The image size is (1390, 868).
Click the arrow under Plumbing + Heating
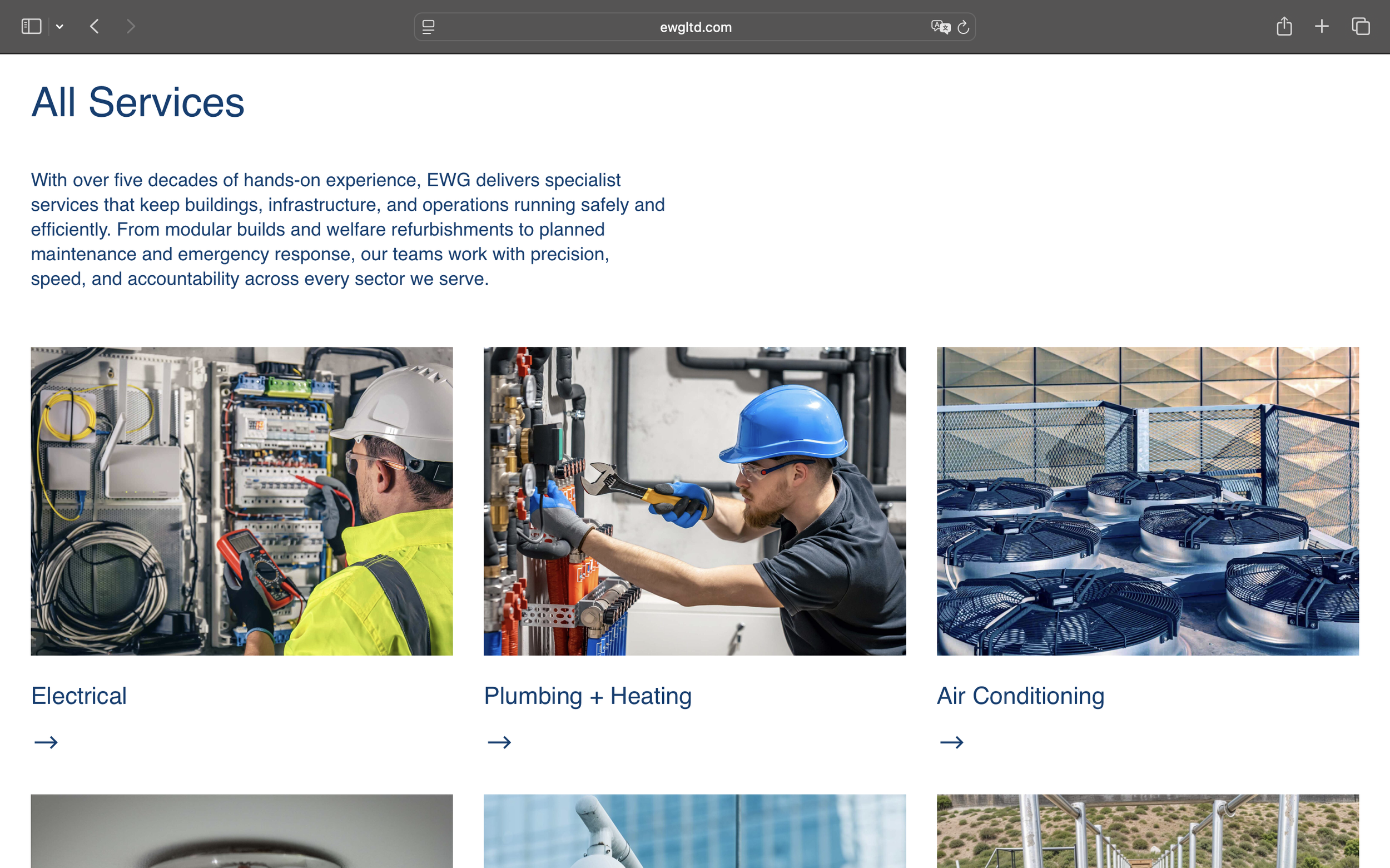pyautogui.click(x=499, y=742)
